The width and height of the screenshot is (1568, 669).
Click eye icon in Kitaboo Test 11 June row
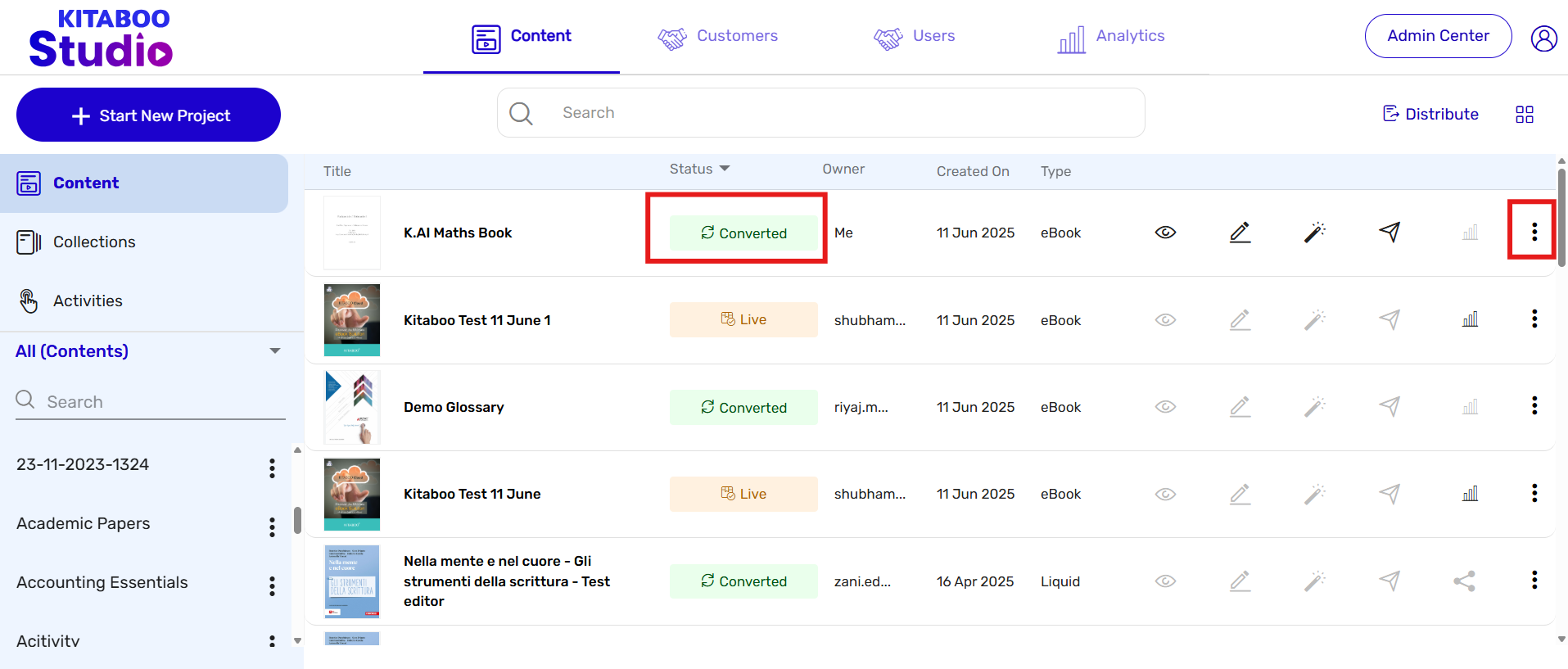point(1165,494)
